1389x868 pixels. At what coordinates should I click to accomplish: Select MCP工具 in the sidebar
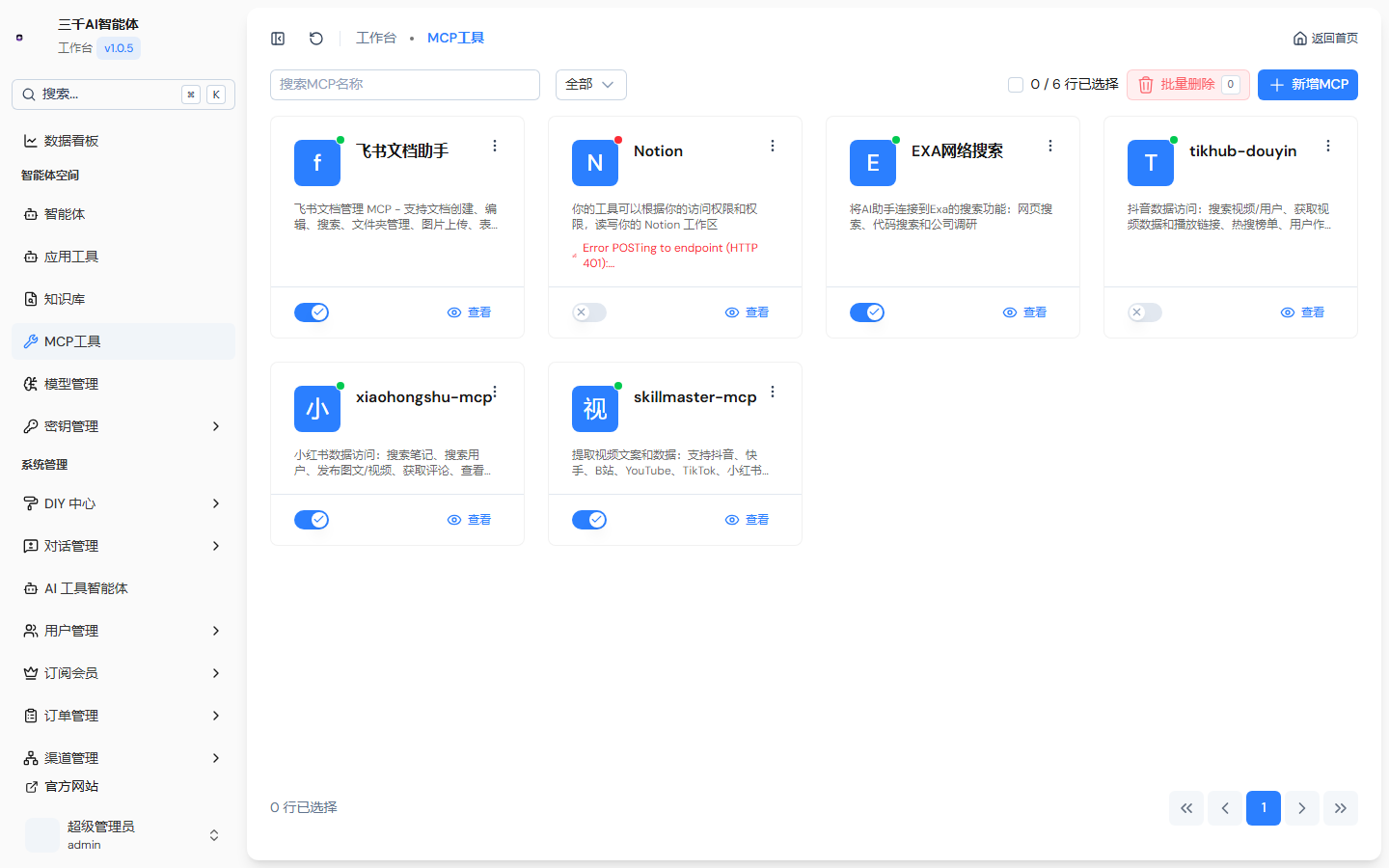pos(123,341)
